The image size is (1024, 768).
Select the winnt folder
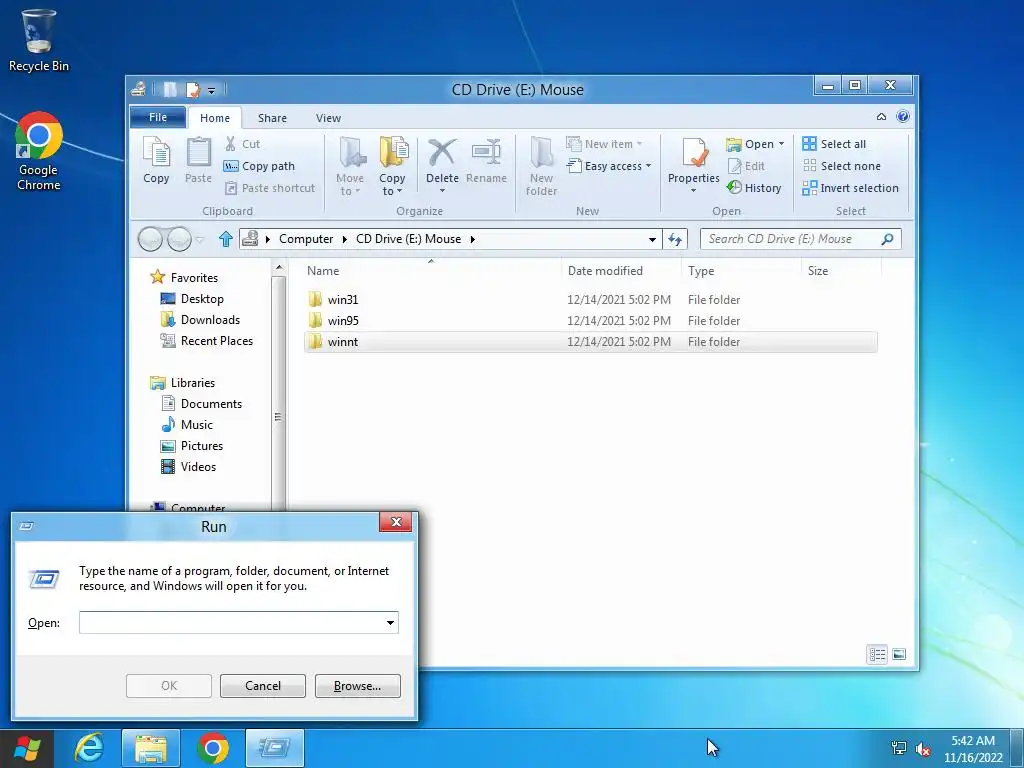590,342
